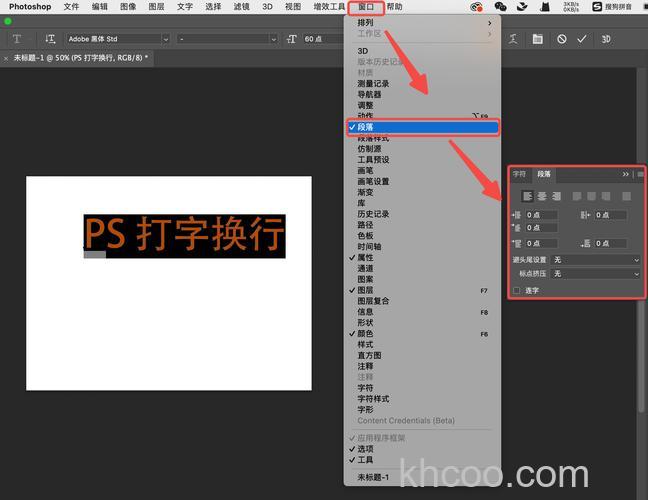Image resolution: width=648 pixels, height=500 pixels.
Task: Toggle the Character and Paragraph panels icon
Action: pyautogui.click(x=537, y=39)
